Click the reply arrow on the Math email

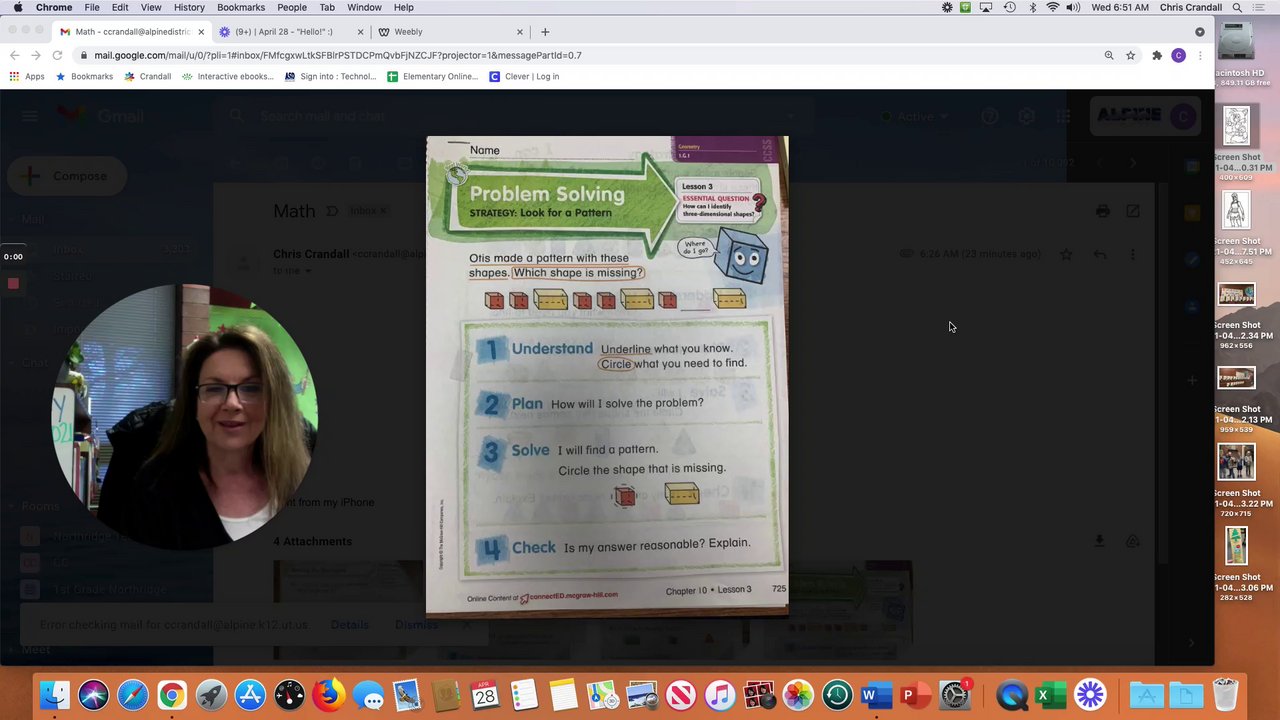coord(1099,254)
